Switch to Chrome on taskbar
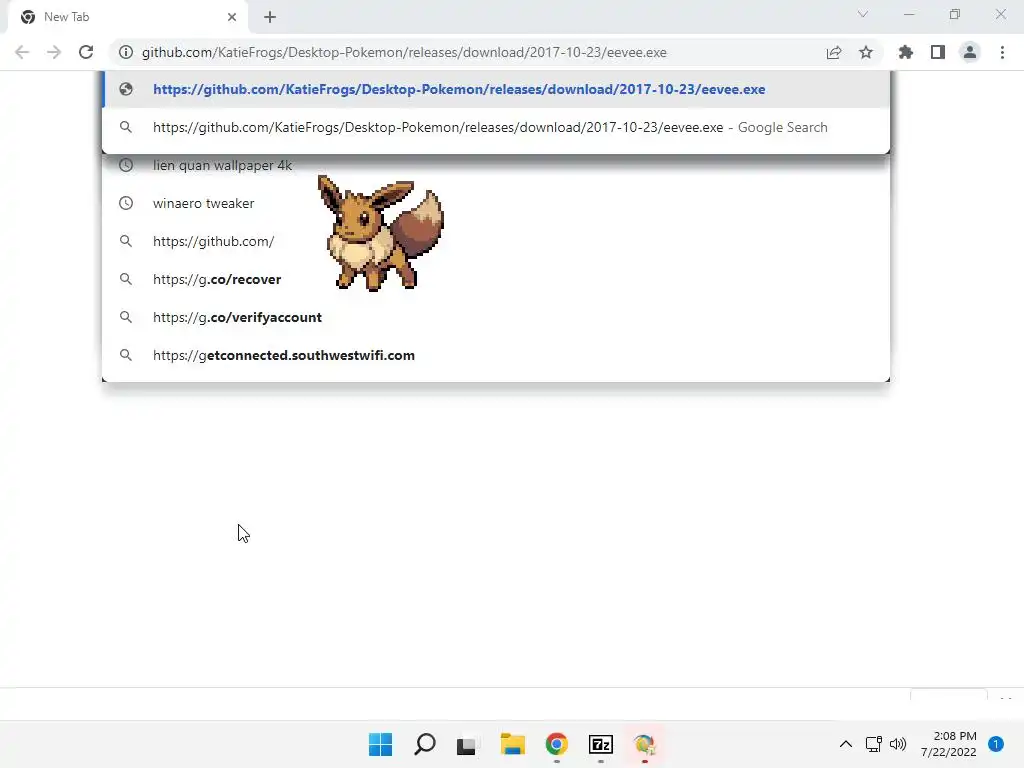 (557, 744)
